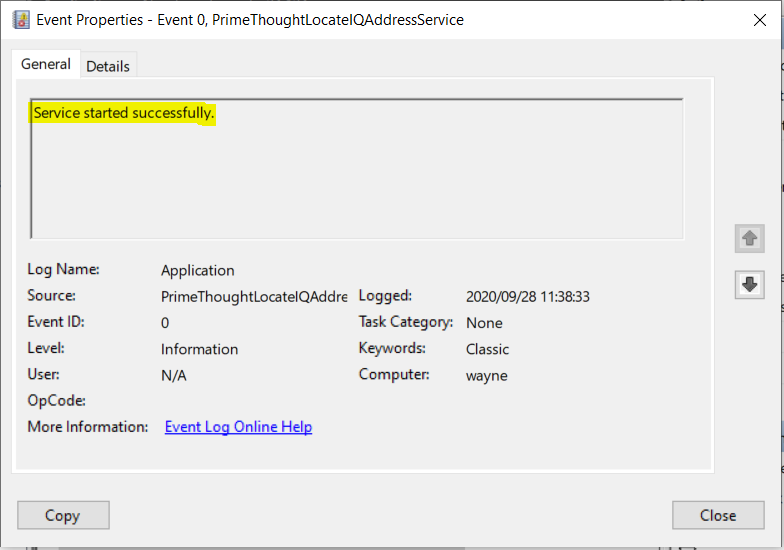Screen dimensions: 784x550
Task: Click the Computer value 'wayne'
Action: (486, 376)
